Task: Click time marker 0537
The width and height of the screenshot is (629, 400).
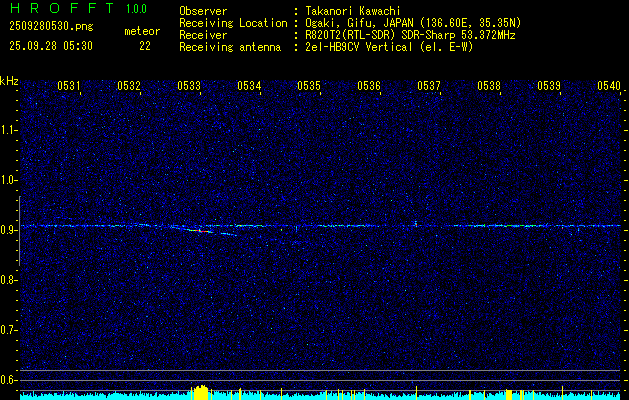Action: [x=429, y=86]
